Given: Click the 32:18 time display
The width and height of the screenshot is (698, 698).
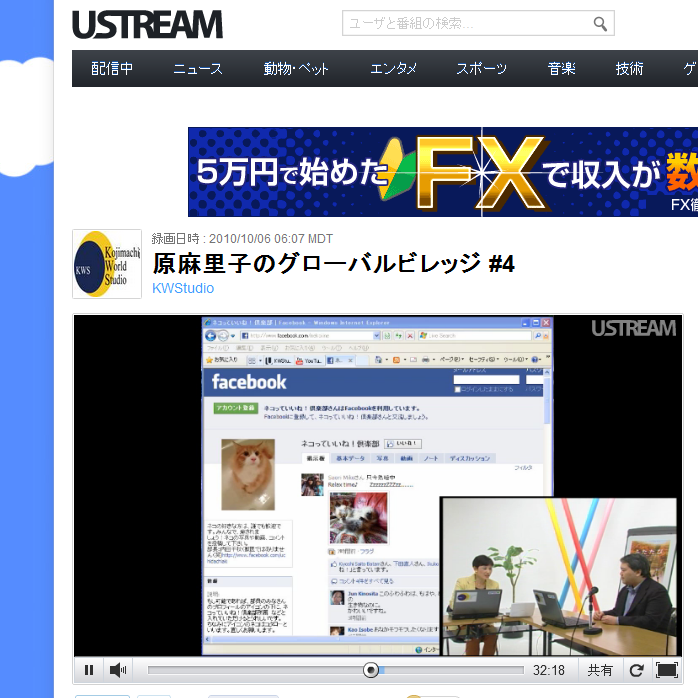Looking at the screenshot, I should point(549,670).
